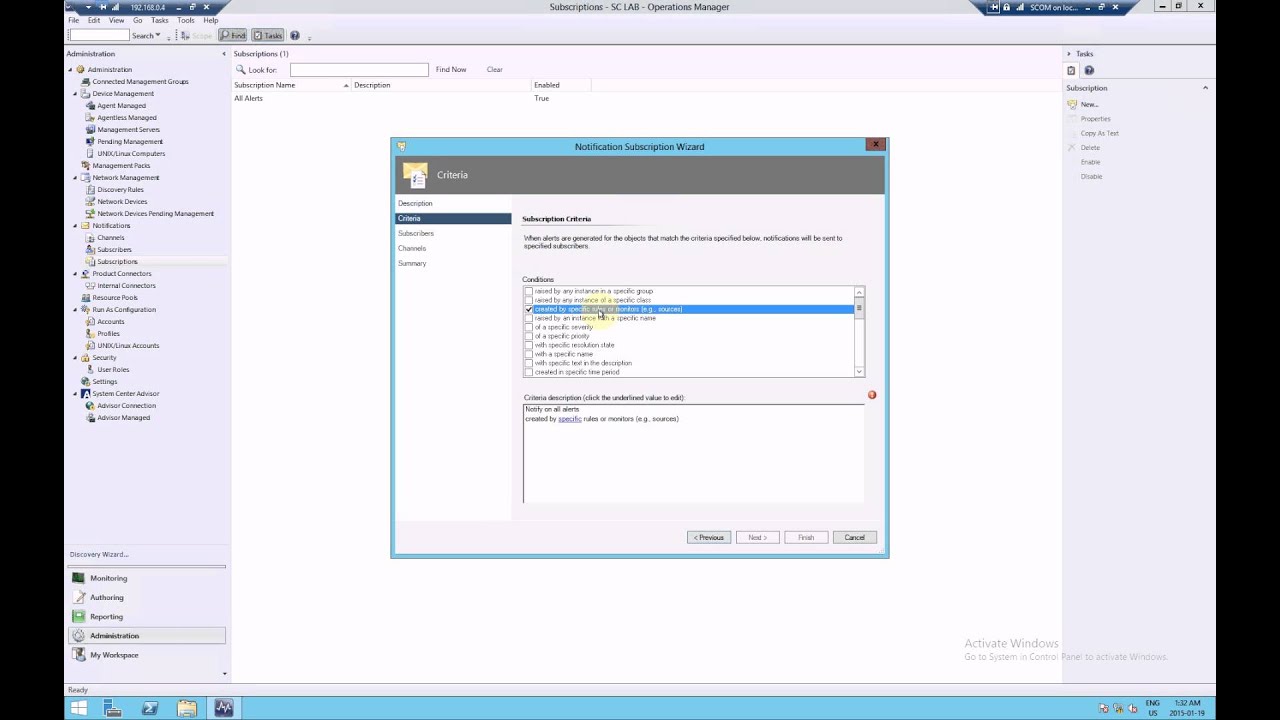The width and height of the screenshot is (1280, 720).
Task: Check the 'of a specific priority' condition
Action: click(x=529, y=336)
